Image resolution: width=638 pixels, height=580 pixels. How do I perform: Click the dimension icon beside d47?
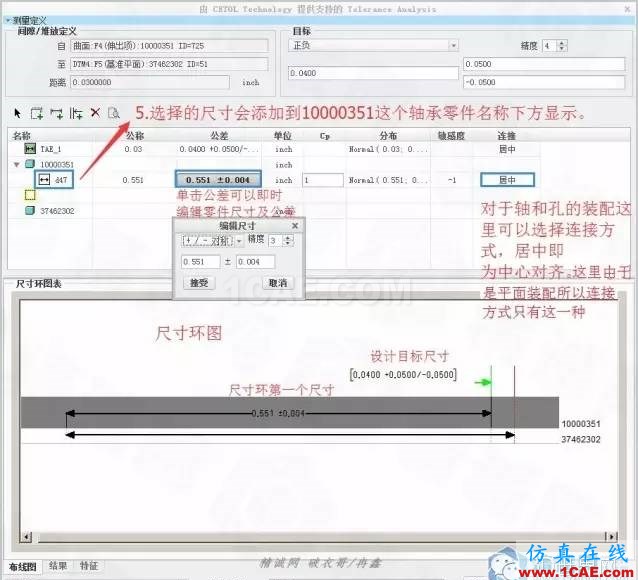tap(44, 179)
